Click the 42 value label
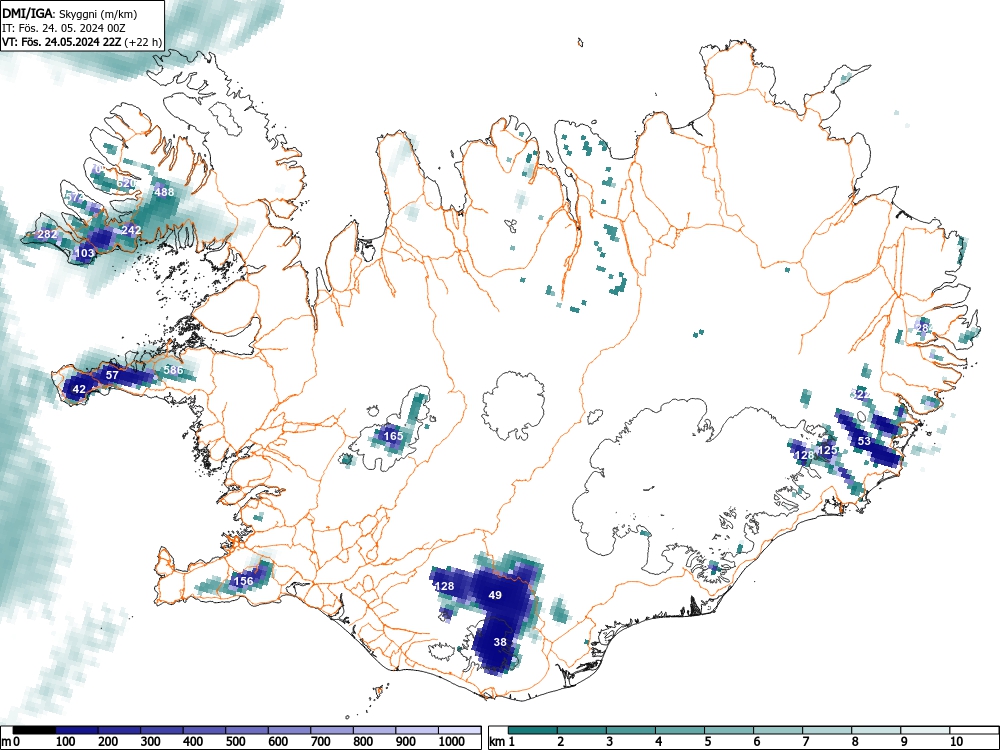 click(x=79, y=389)
